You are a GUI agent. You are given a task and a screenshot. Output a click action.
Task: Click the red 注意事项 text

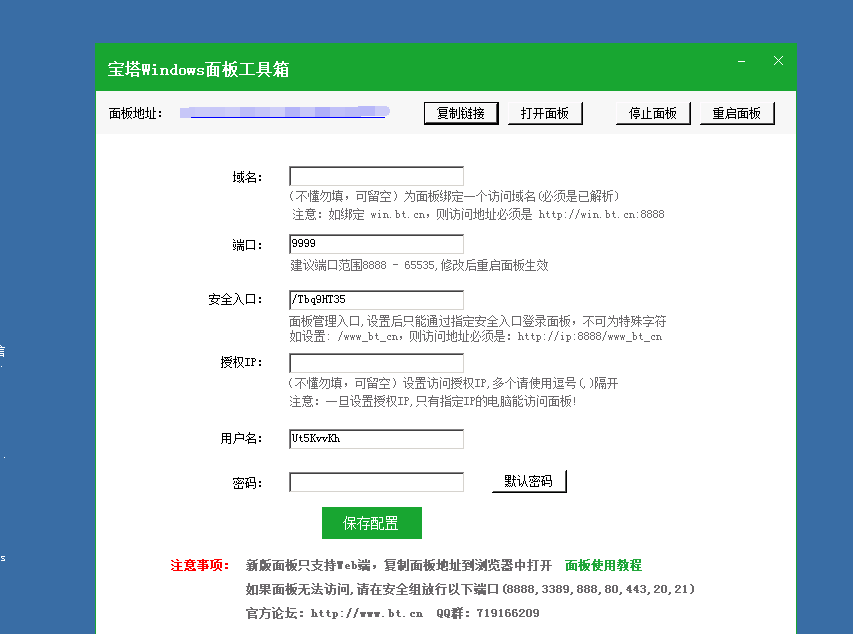[200, 565]
